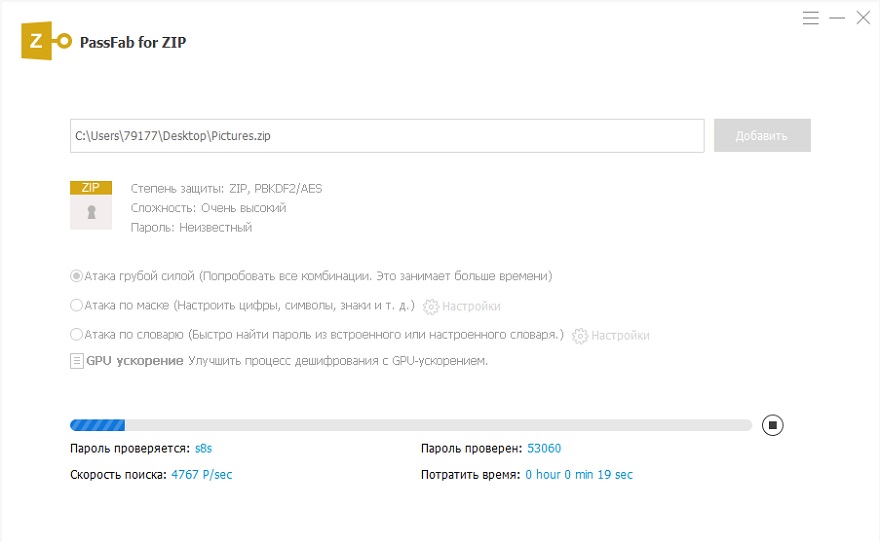Image resolution: width=880 pixels, height=542 pixels.
Task: Click the GPU ускорение label
Action: pyautogui.click(x=135, y=361)
